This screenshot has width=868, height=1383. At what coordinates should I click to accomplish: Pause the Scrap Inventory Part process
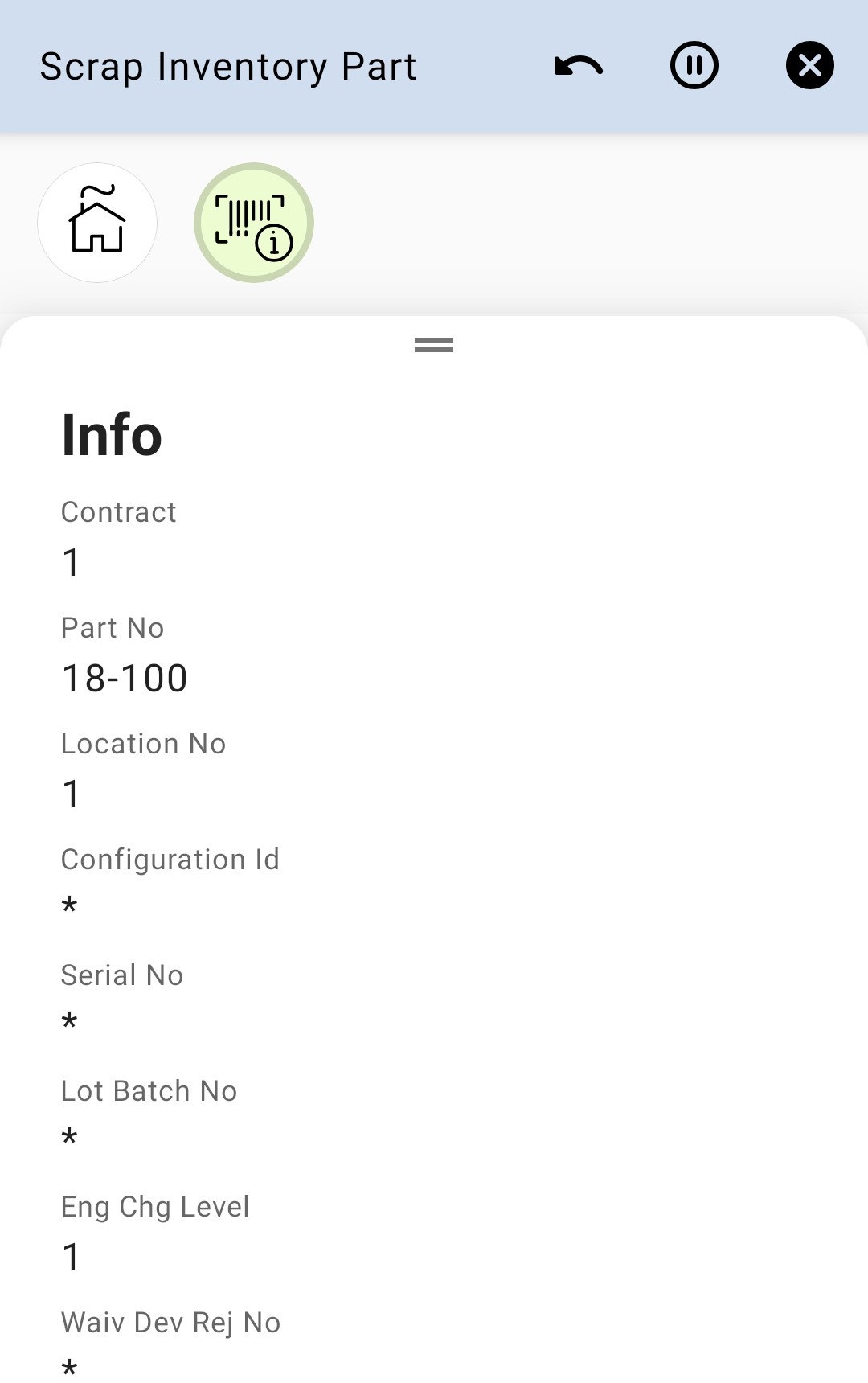(694, 66)
